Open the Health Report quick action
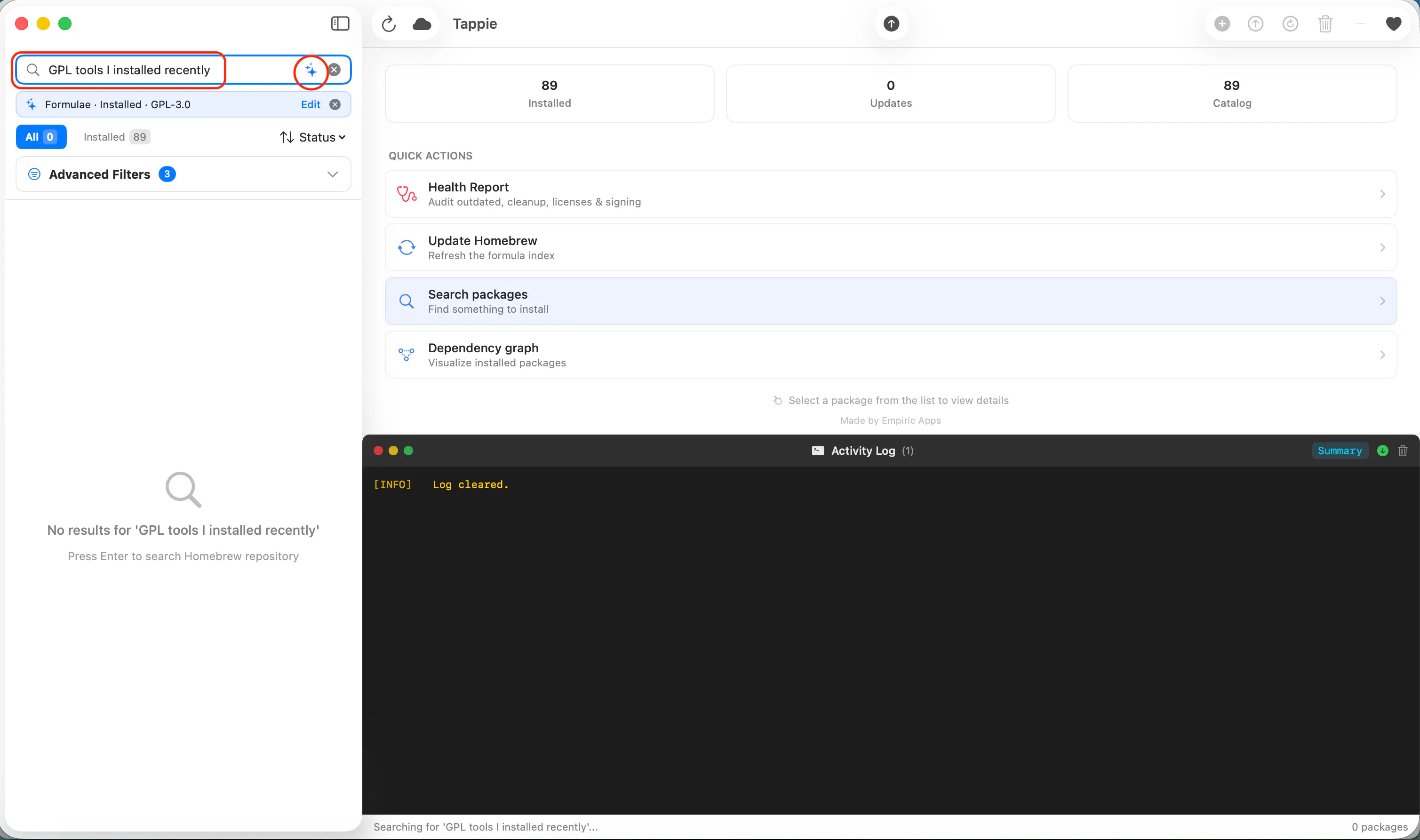 point(891,194)
